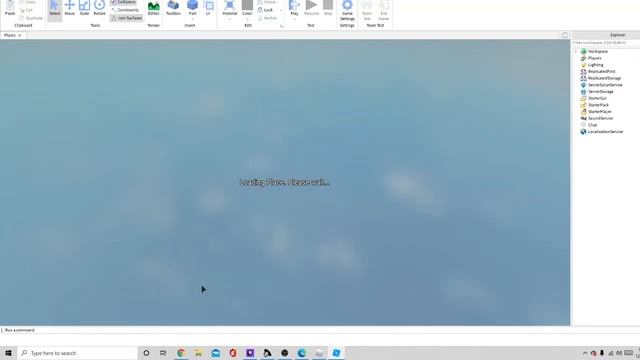
Task: Switch to the Place1 document tab
Action: coord(10,35)
